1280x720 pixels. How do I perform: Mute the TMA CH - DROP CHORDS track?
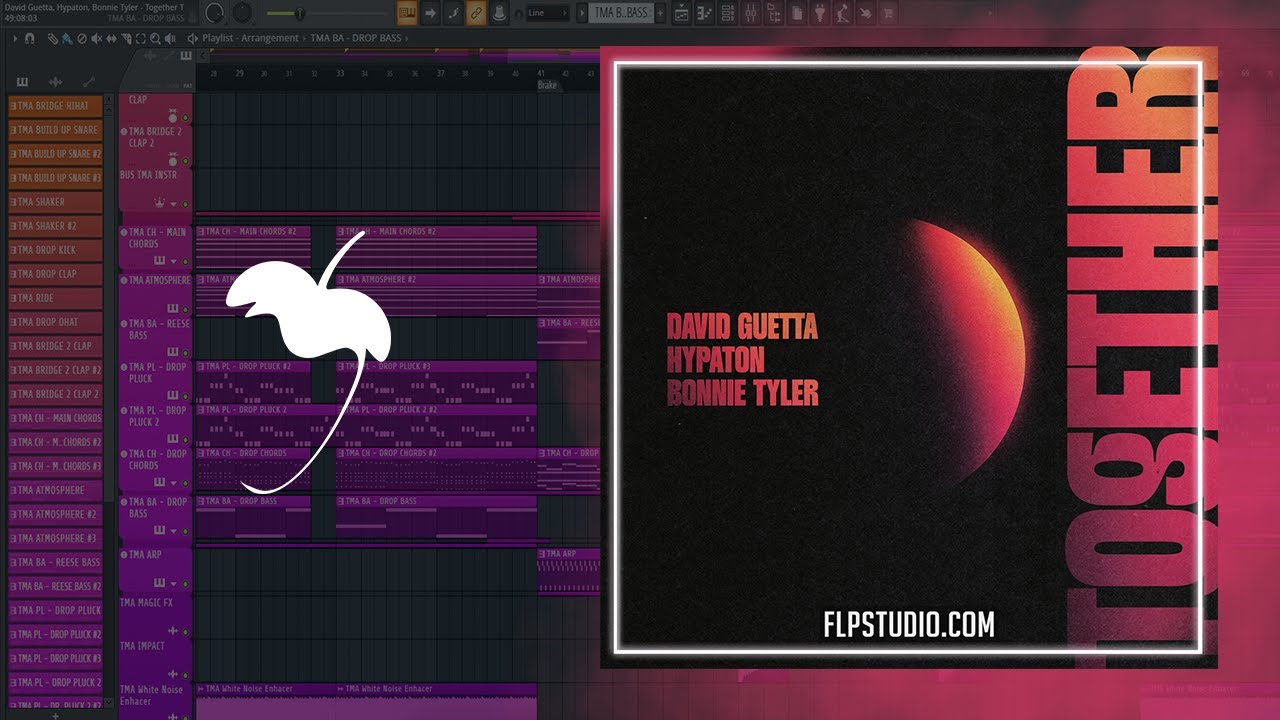click(185, 482)
